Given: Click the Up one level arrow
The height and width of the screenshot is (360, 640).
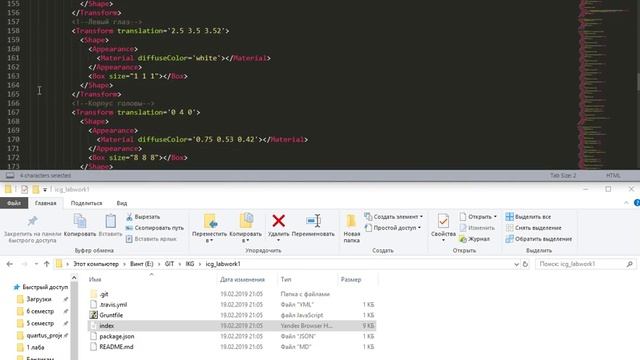Looking at the screenshot, I should click(47, 264).
